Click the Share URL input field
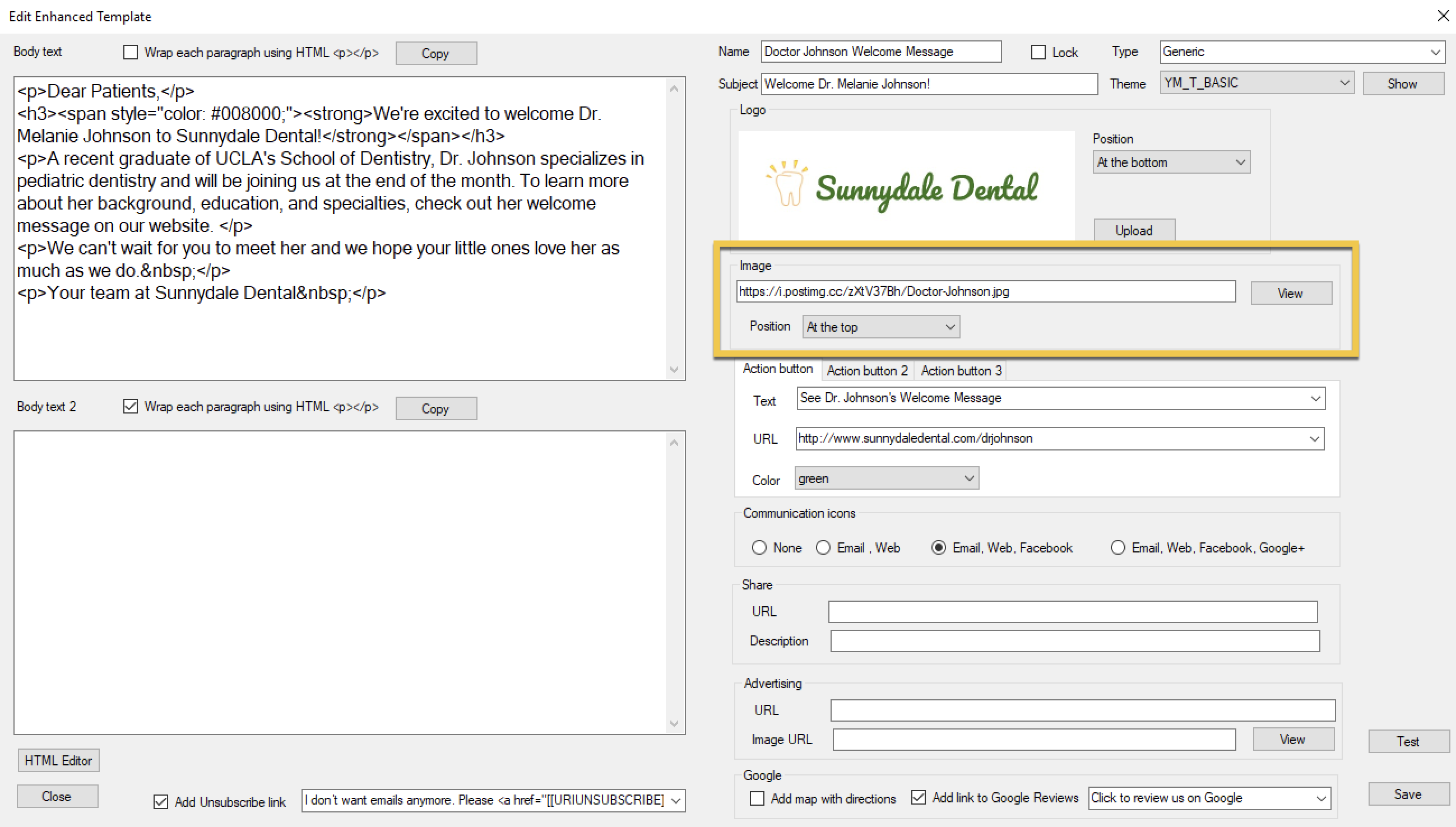Screen dimensions: 1456x827 [x=1073, y=612]
